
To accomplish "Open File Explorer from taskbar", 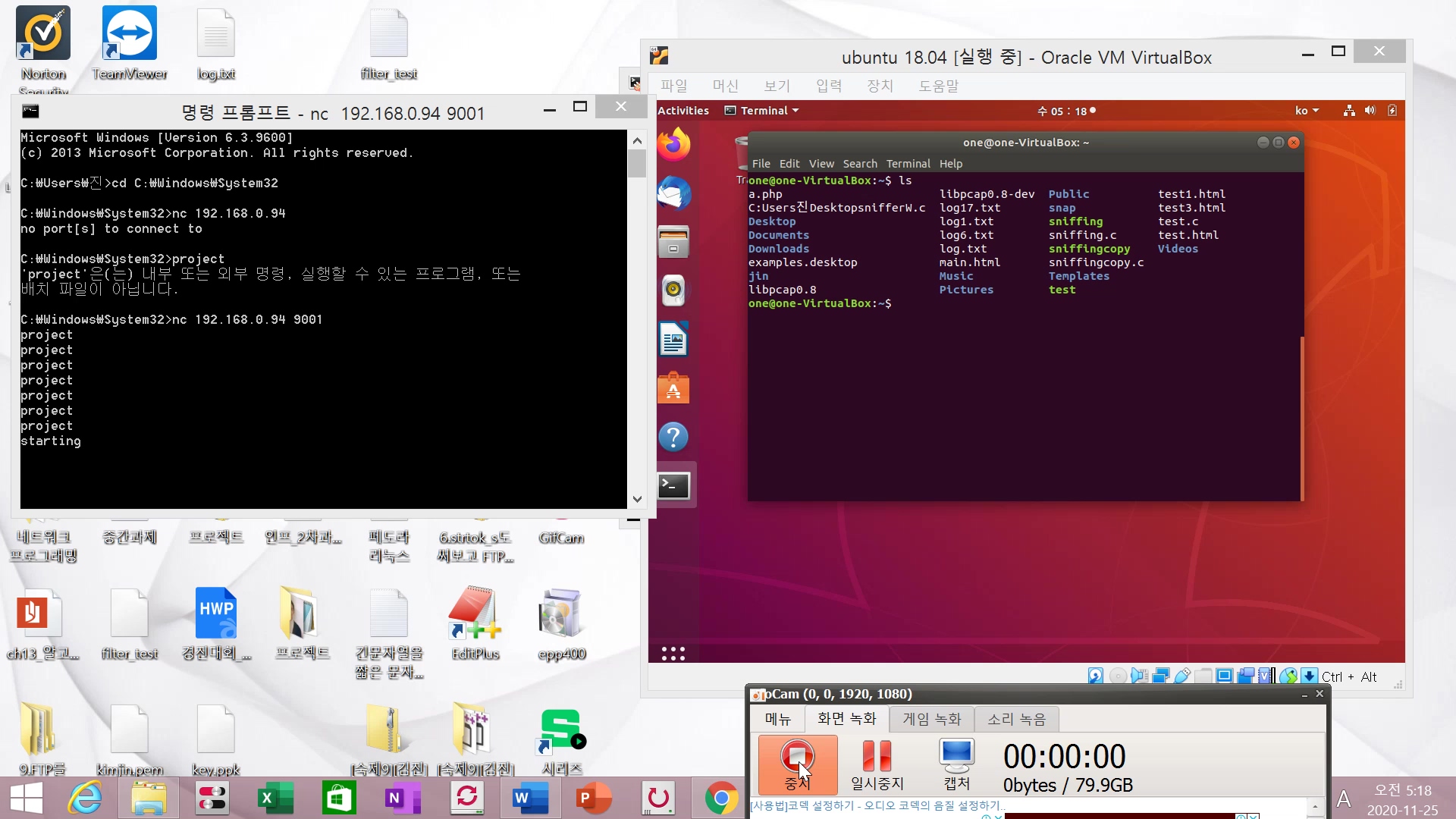I will click(x=149, y=798).
